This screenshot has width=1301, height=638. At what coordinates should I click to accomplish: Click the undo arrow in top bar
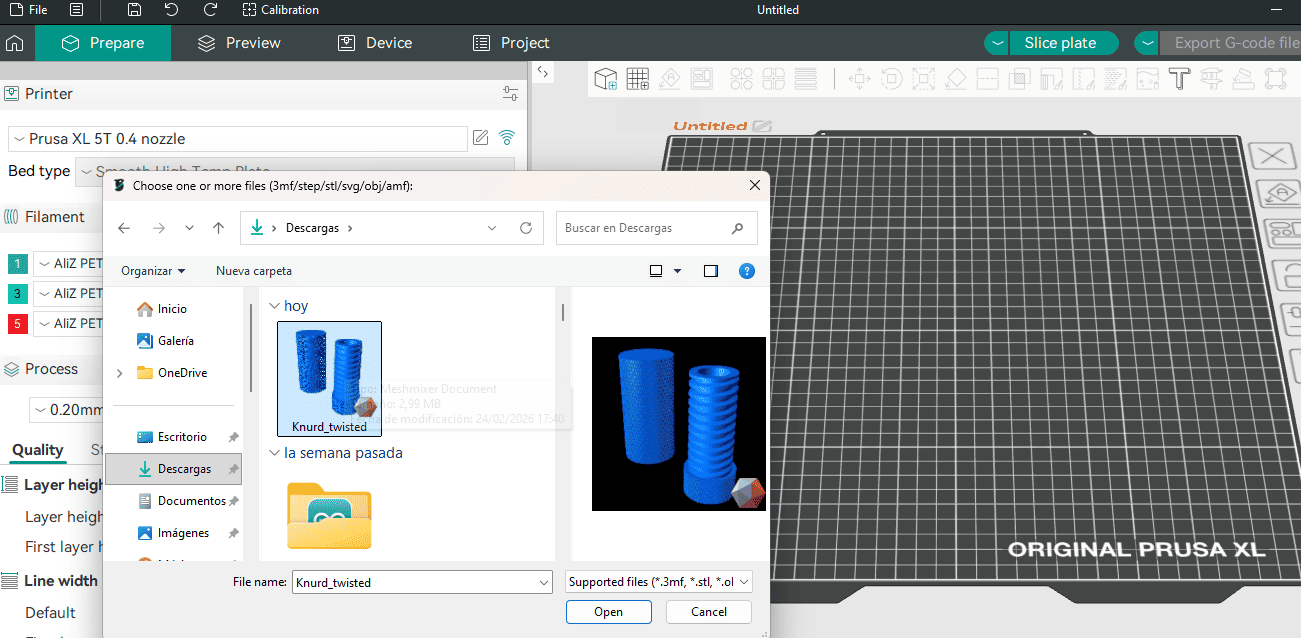click(172, 10)
